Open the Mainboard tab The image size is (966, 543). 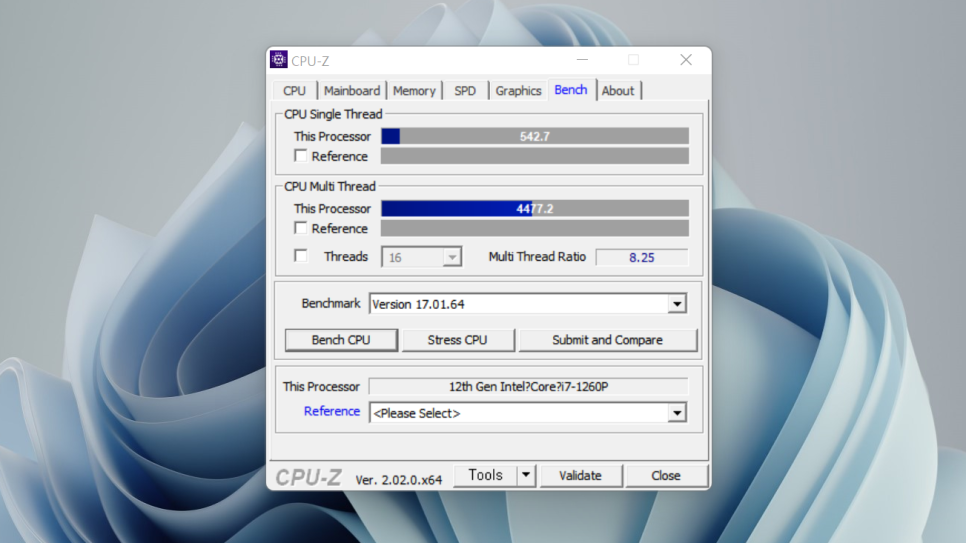click(x=352, y=91)
